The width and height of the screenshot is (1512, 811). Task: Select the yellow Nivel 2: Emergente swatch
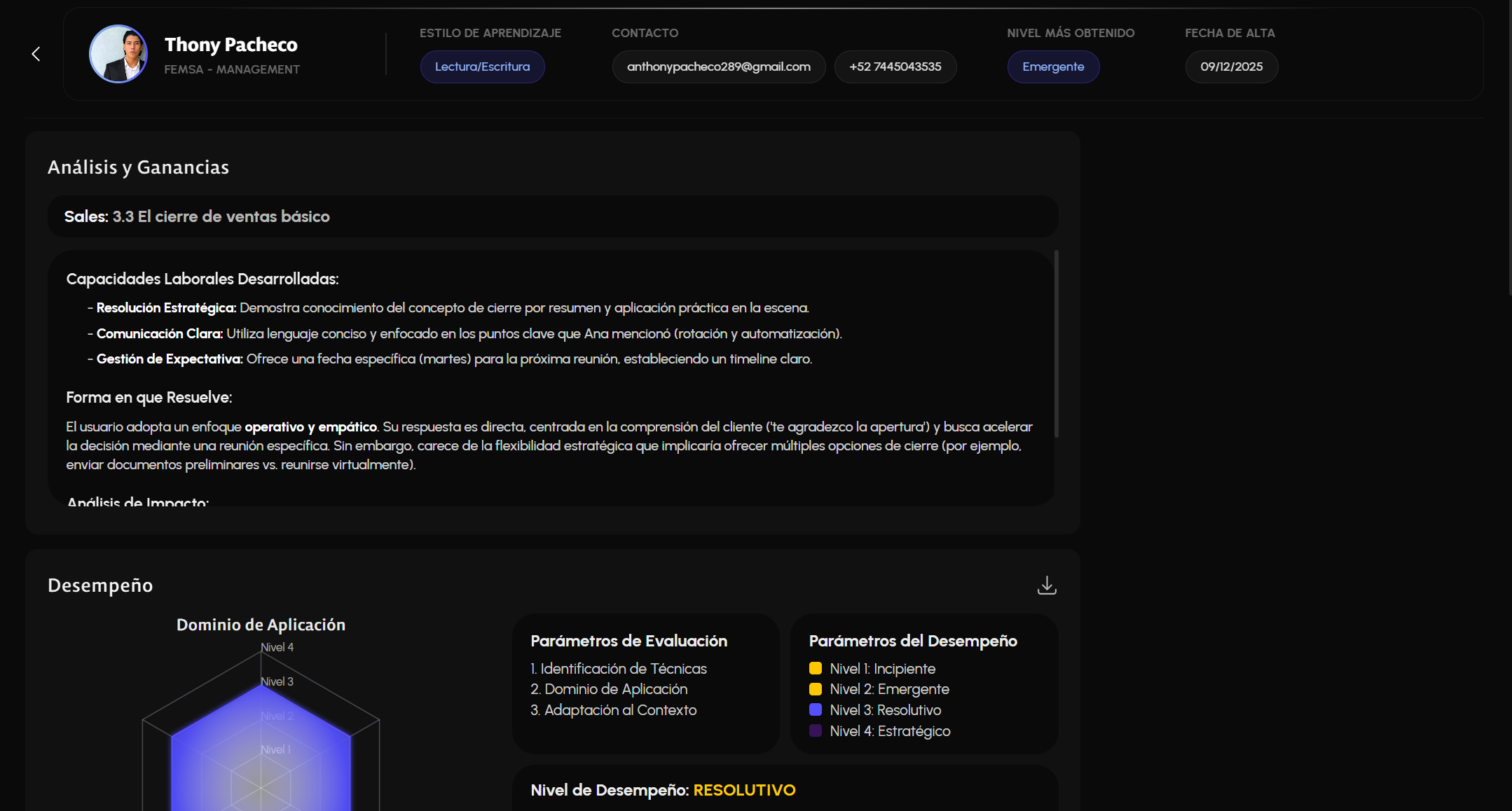tap(816, 689)
